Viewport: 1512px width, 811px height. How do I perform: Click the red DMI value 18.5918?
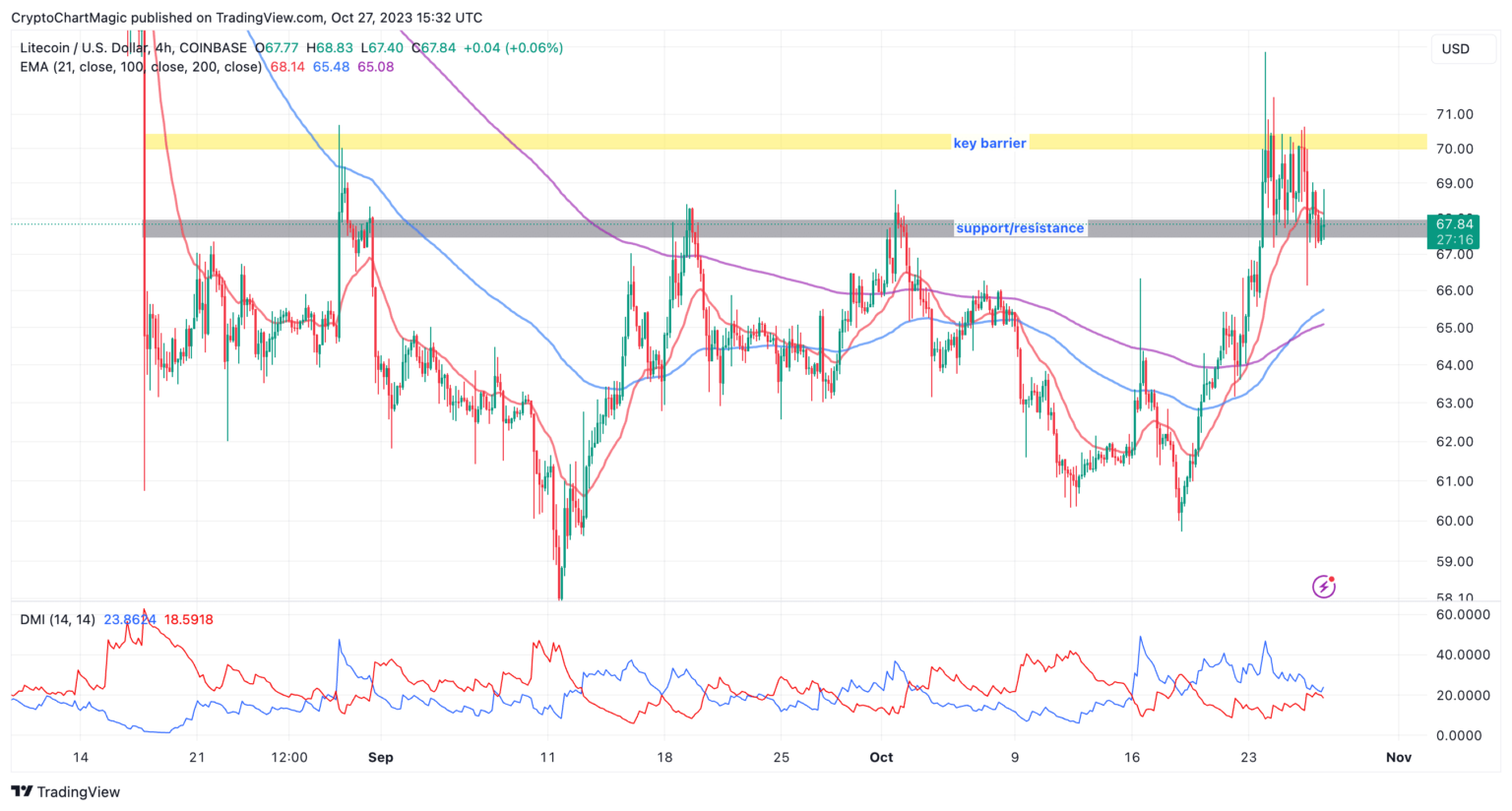click(188, 619)
